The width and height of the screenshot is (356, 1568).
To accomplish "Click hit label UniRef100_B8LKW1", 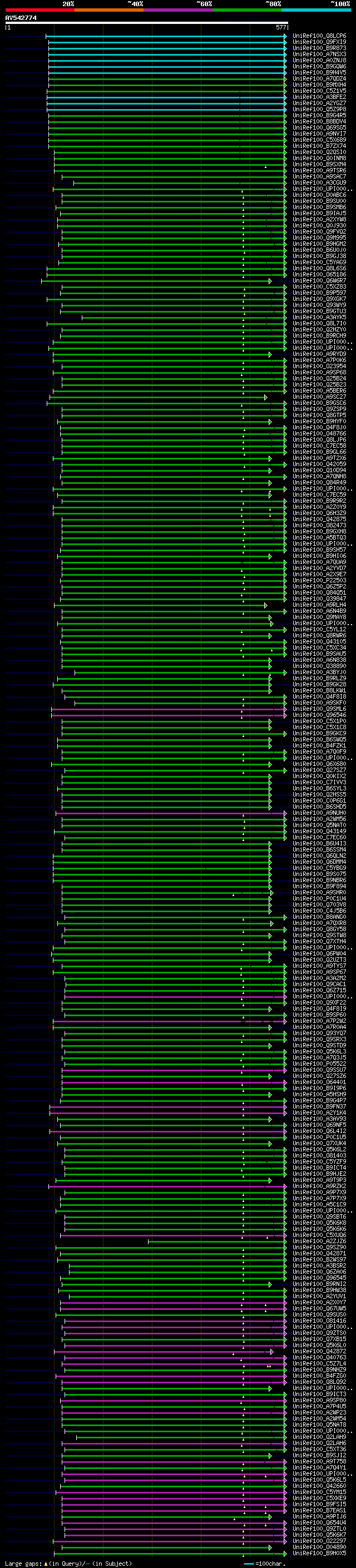I will click(319, 691).
